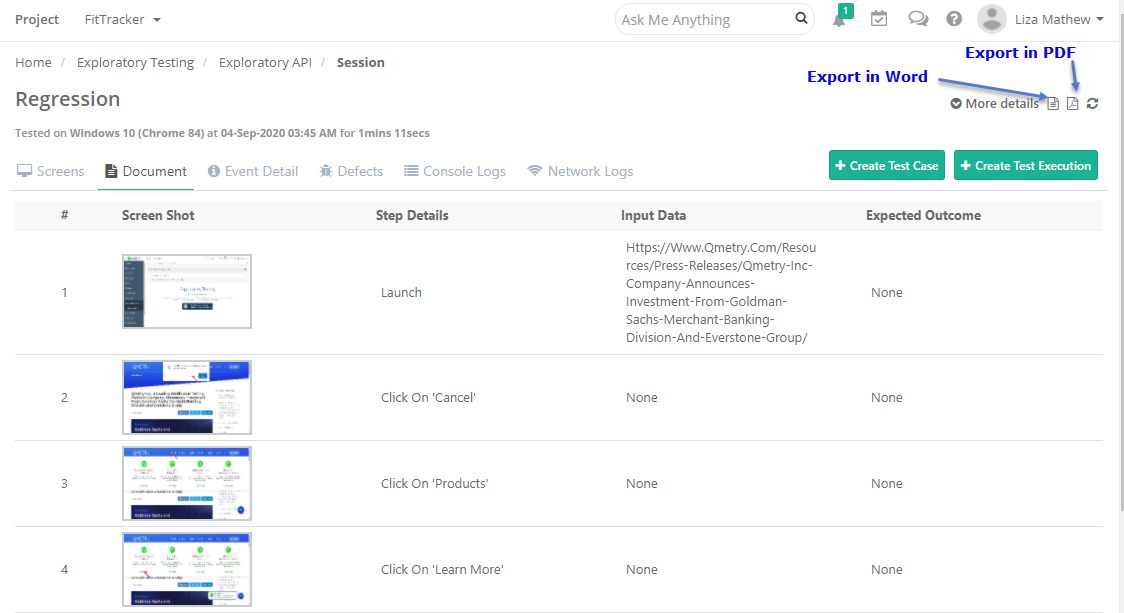The height and width of the screenshot is (613, 1124).
Task: Open the Network Logs tab
Action: click(580, 171)
